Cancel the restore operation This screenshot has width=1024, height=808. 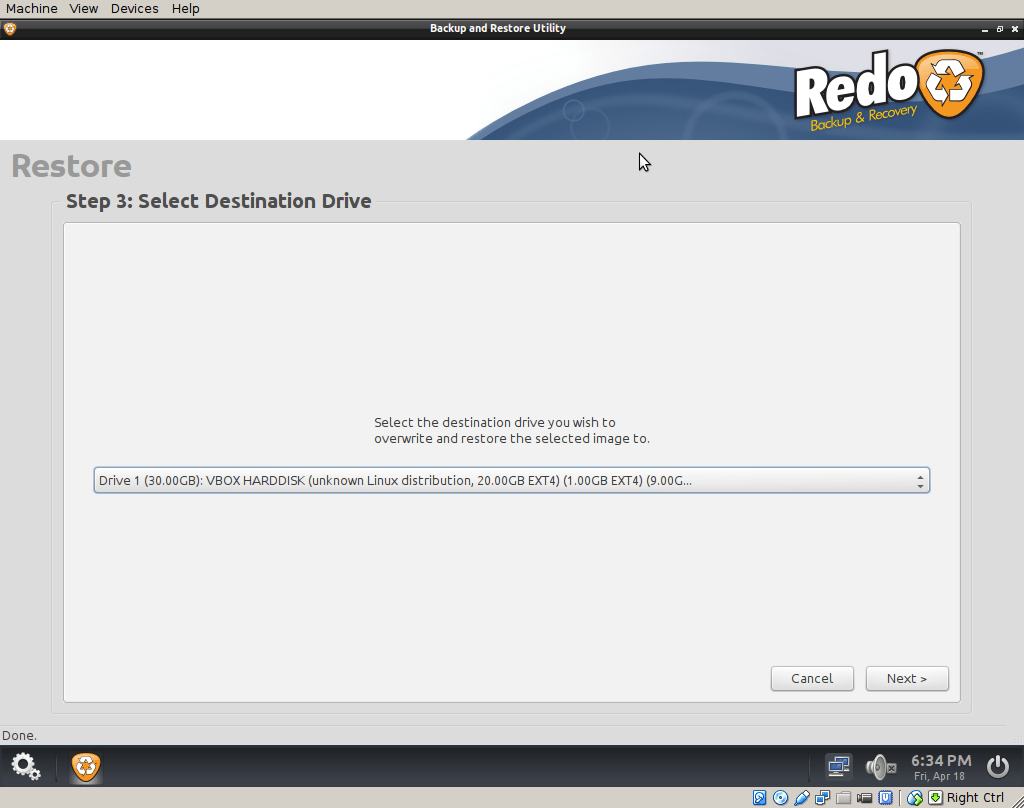click(x=811, y=678)
